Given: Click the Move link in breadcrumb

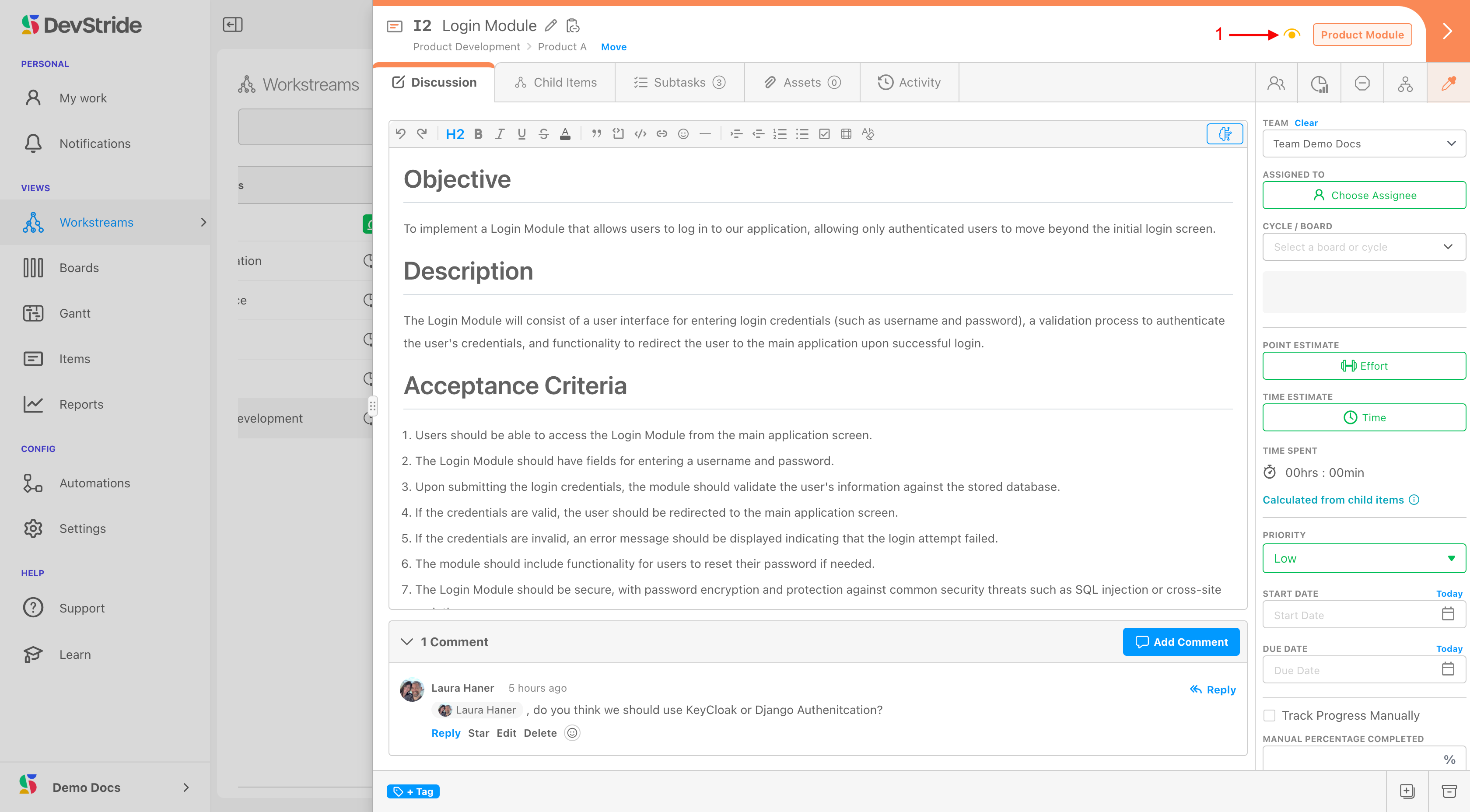Looking at the screenshot, I should click(613, 47).
